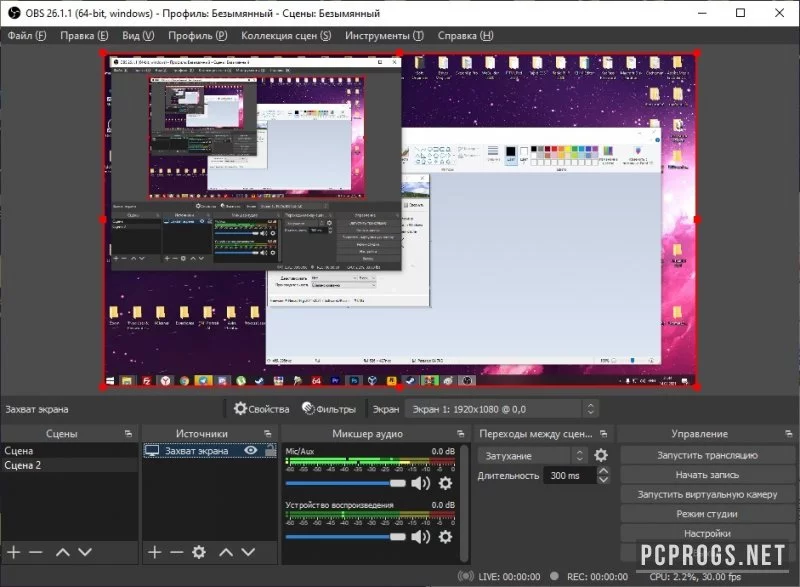Mute Устройство воспроизведения speaker icon
This screenshot has width=800, height=587.
pos(420,537)
